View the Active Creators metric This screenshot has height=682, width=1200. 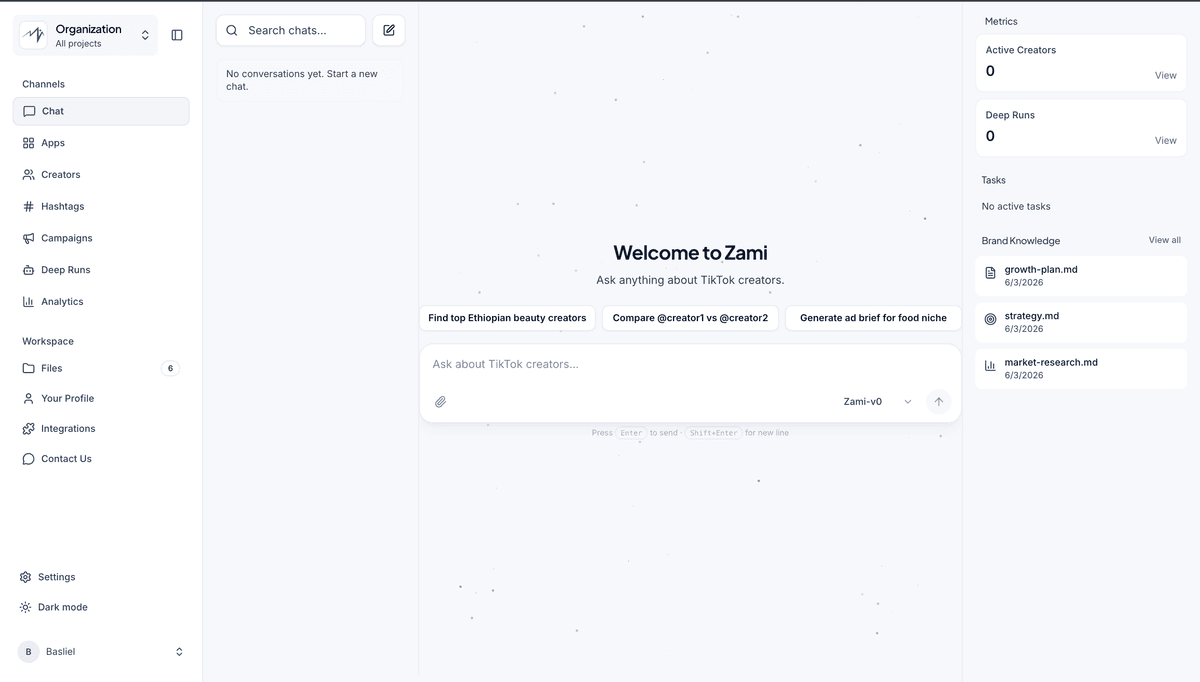click(1166, 75)
